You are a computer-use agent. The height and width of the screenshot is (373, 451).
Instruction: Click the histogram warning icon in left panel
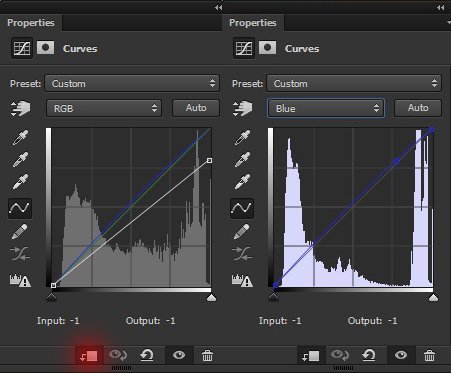(20, 280)
